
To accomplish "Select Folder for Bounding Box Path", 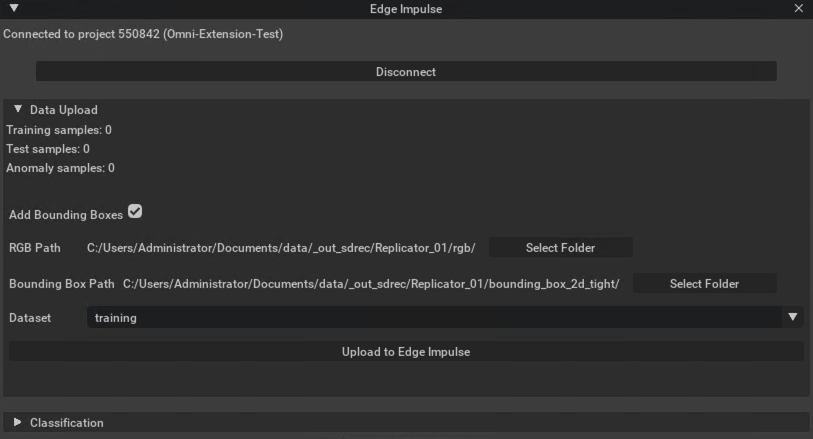I will (704, 284).
